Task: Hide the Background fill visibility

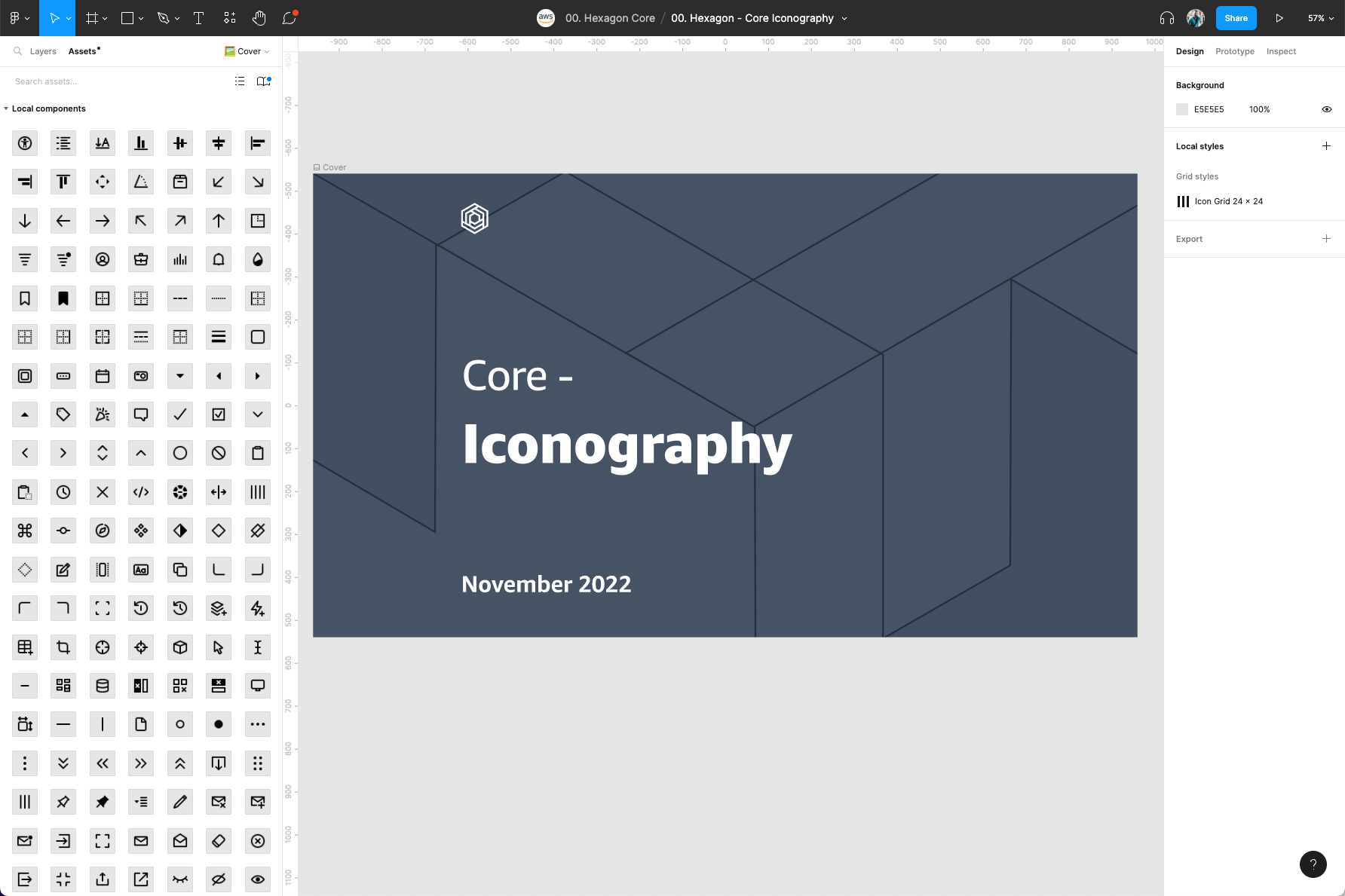Action: click(1327, 109)
